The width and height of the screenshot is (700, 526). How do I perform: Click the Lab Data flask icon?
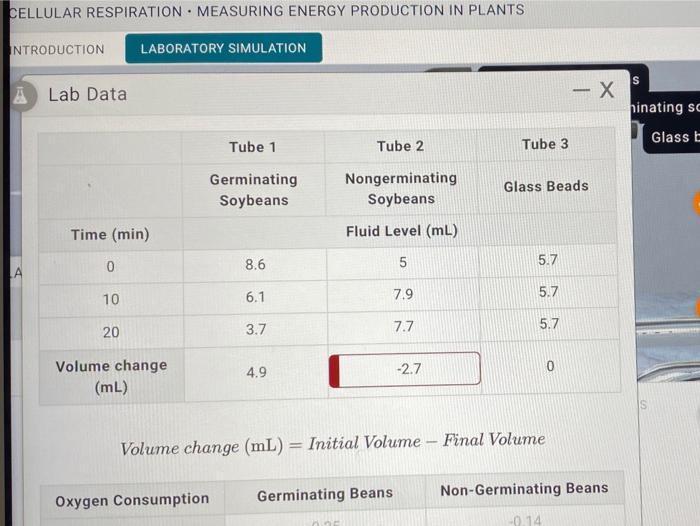[x=21, y=95]
